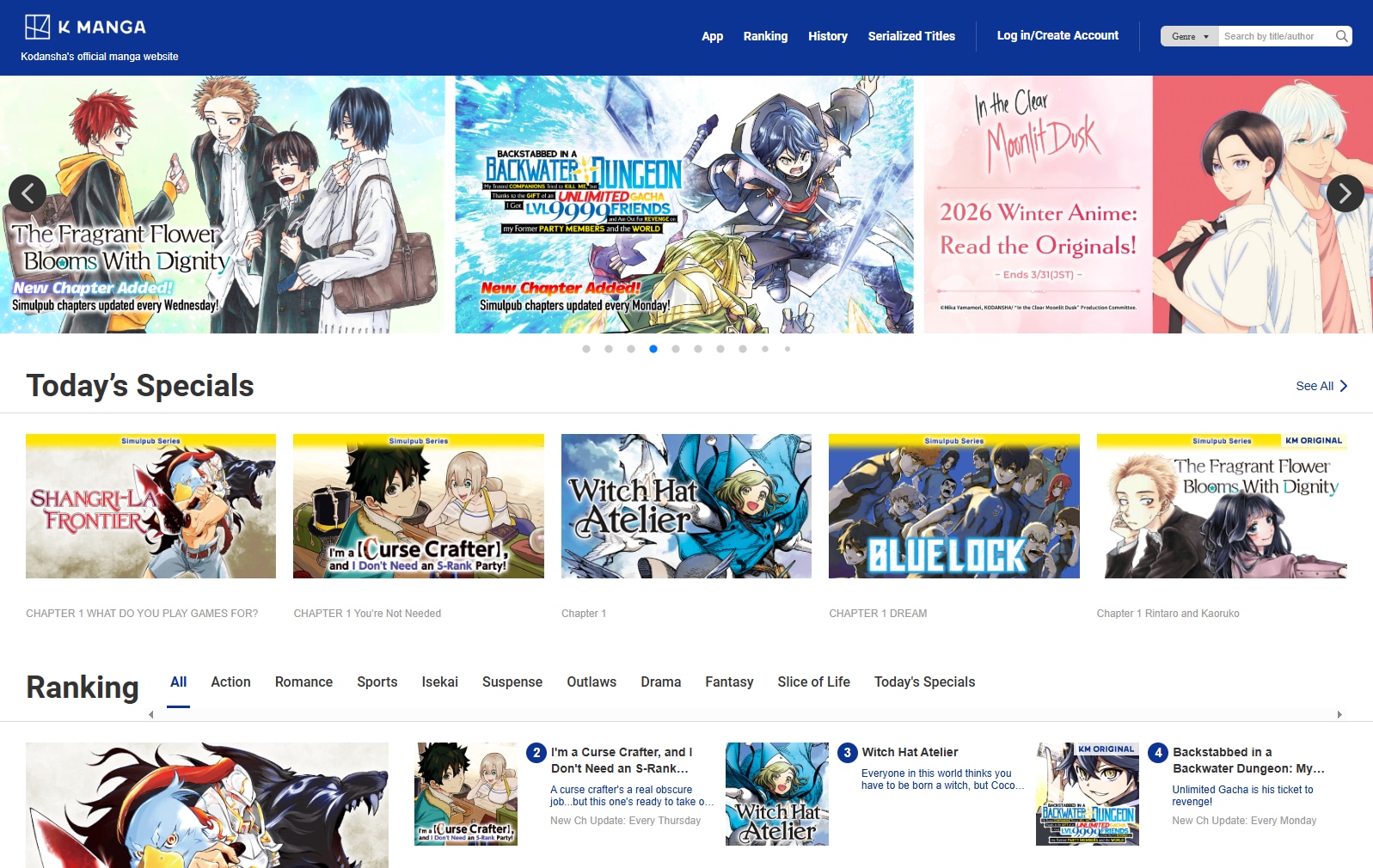
Task: Select the sixth carousel dot
Action: (x=698, y=349)
